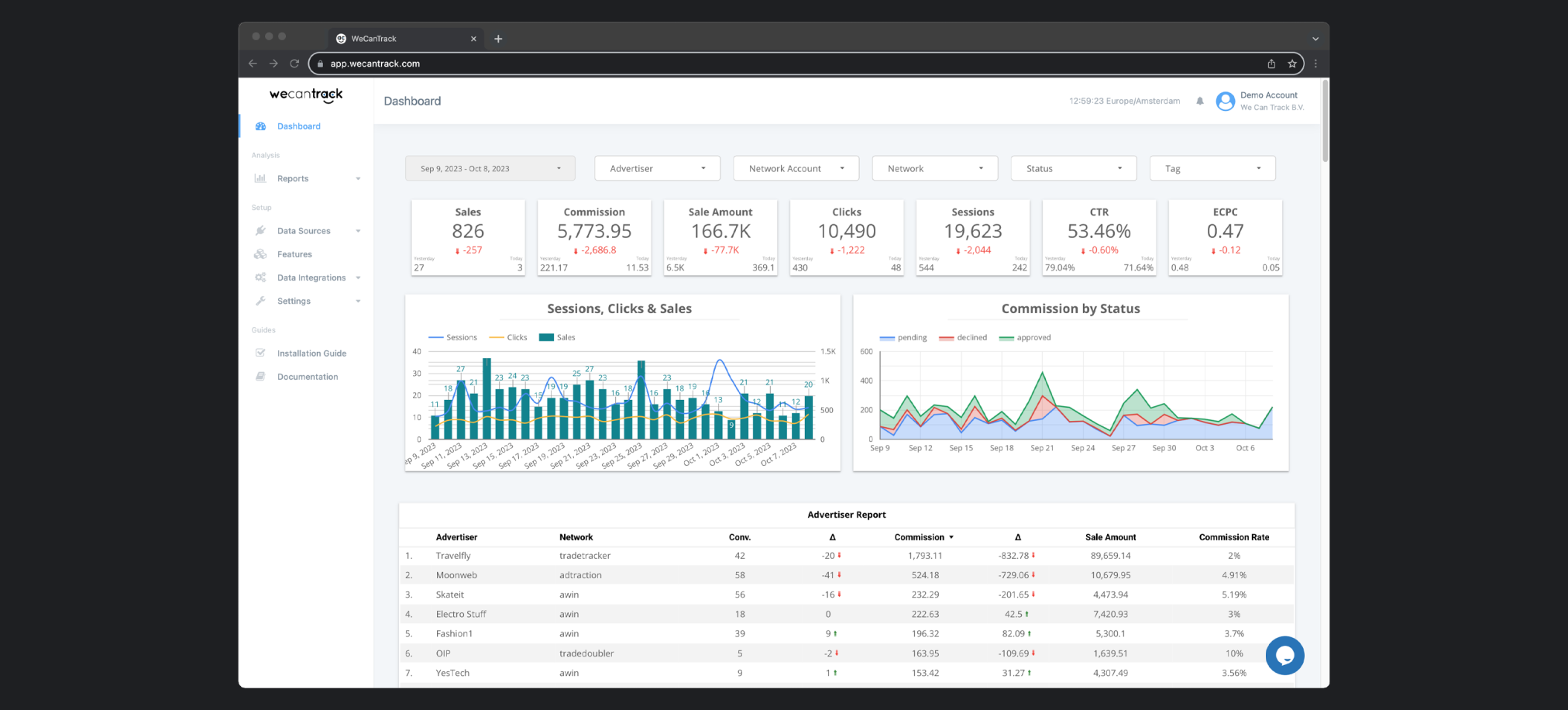This screenshot has height=710, width=1568.
Task: Click the browser forward arrow
Action: [273, 64]
